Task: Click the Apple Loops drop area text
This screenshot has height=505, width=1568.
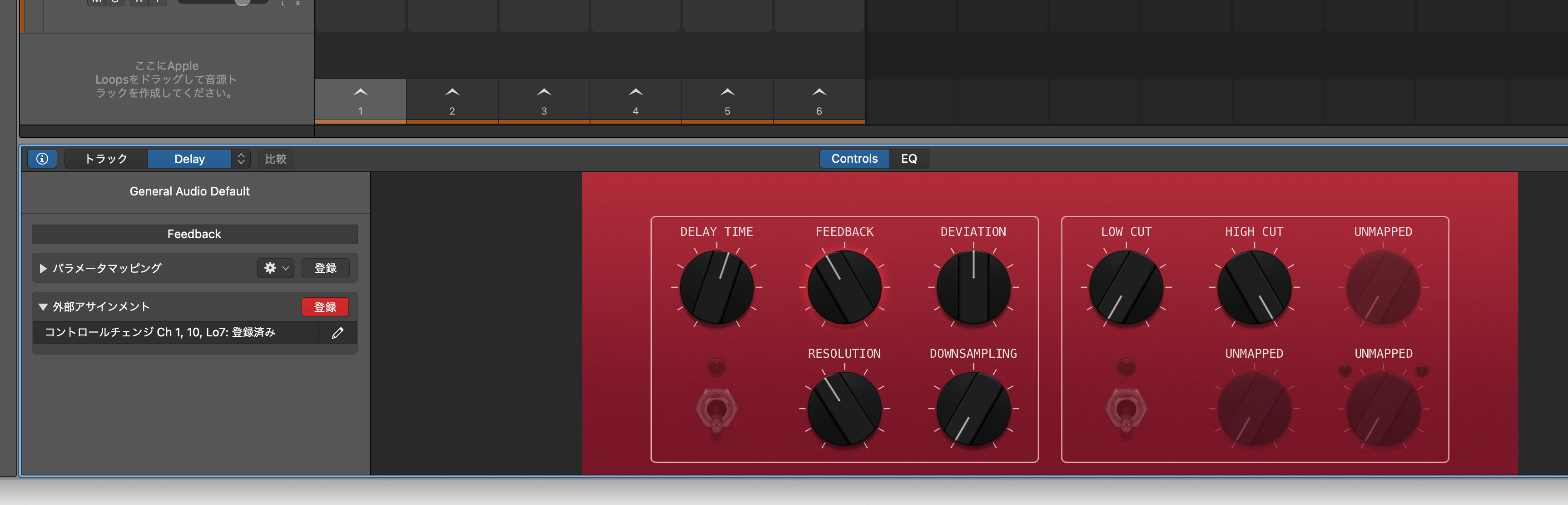Action: [166, 79]
